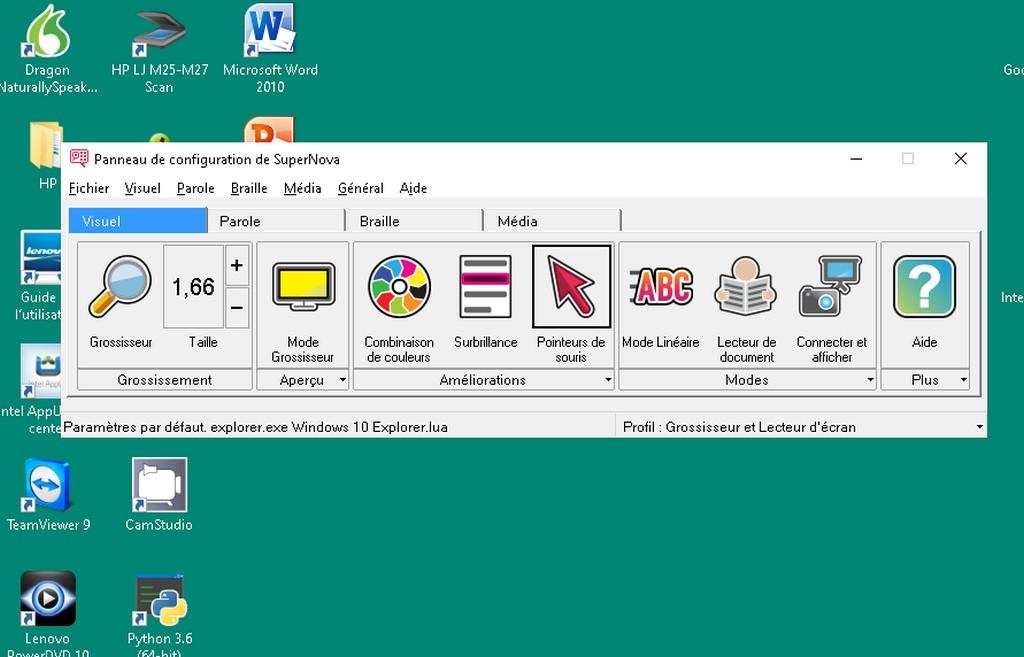The height and width of the screenshot is (657, 1024).
Task: Switch to the Média tab
Action: pyautogui.click(x=552, y=221)
